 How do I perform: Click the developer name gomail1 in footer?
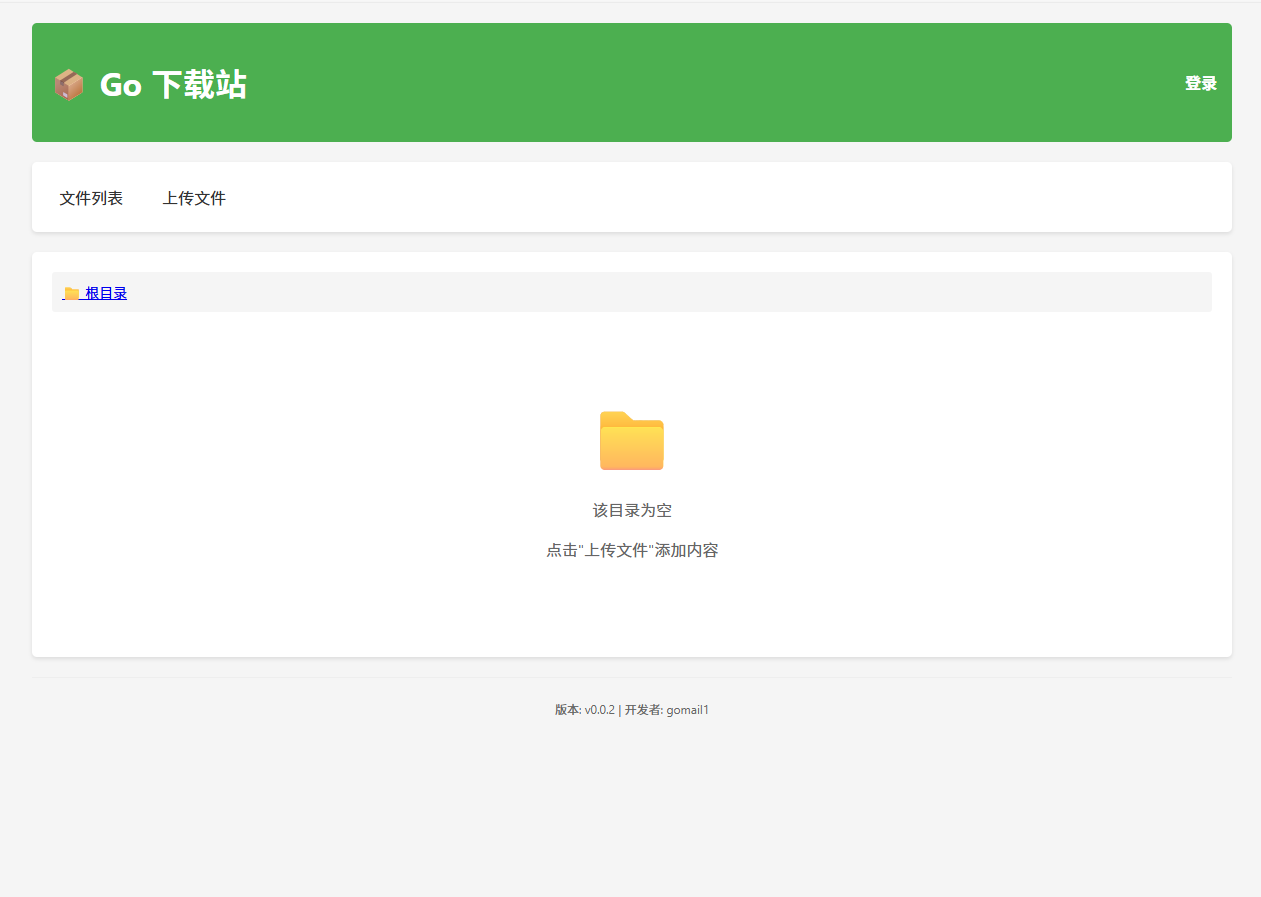688,709
